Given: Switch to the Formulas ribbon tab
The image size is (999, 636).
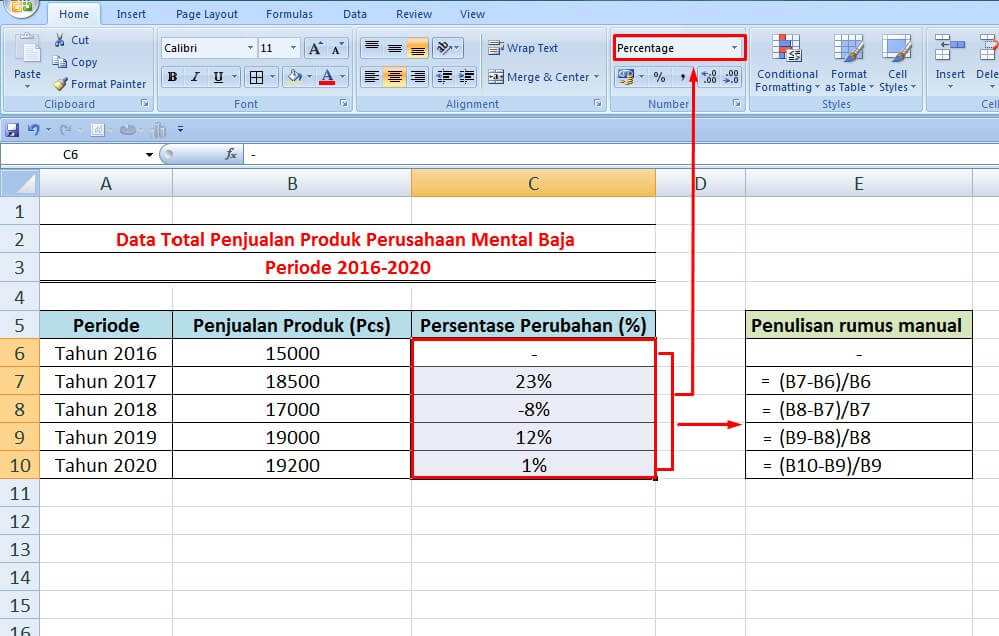Looking at the screenshot, I should (x=289, y=13).
